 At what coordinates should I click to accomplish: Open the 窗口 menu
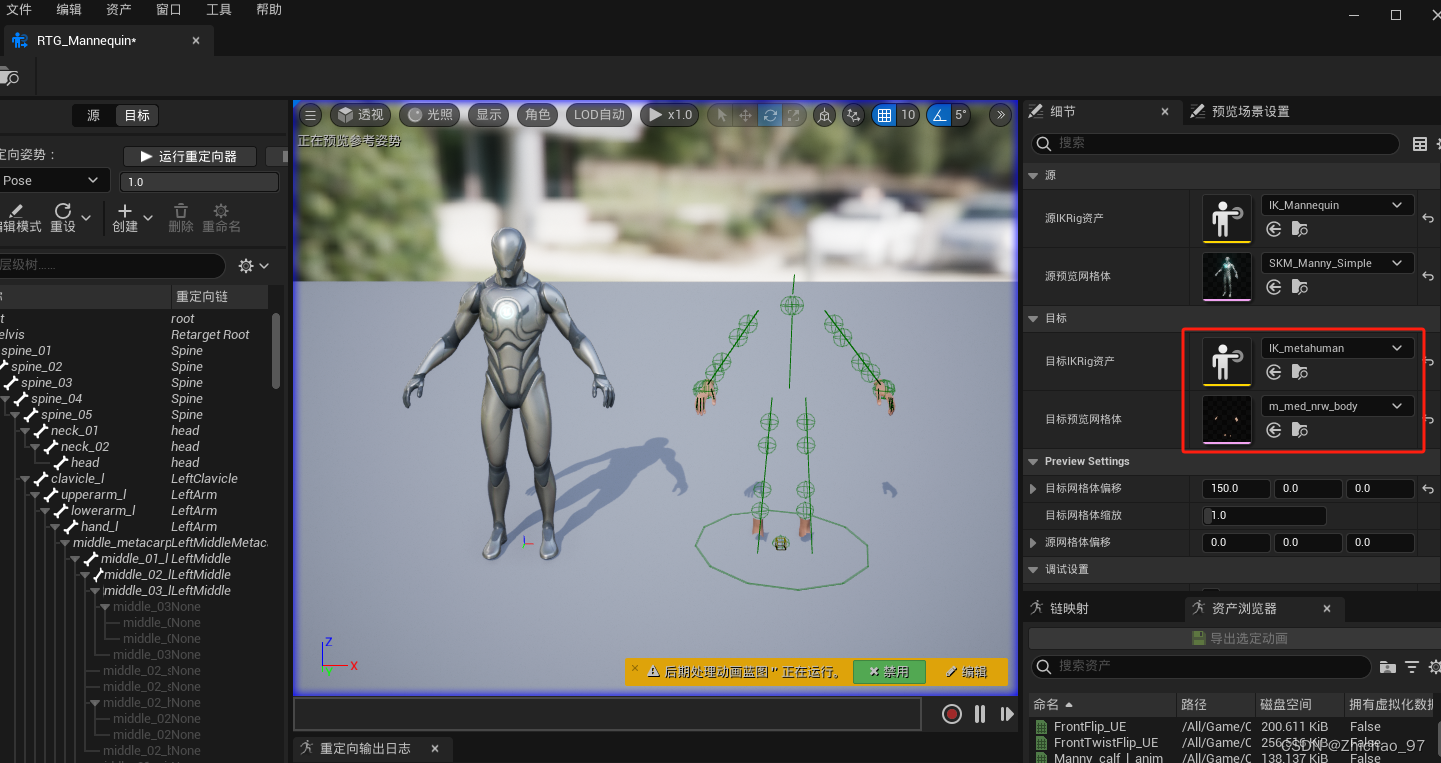click(169, 10)
